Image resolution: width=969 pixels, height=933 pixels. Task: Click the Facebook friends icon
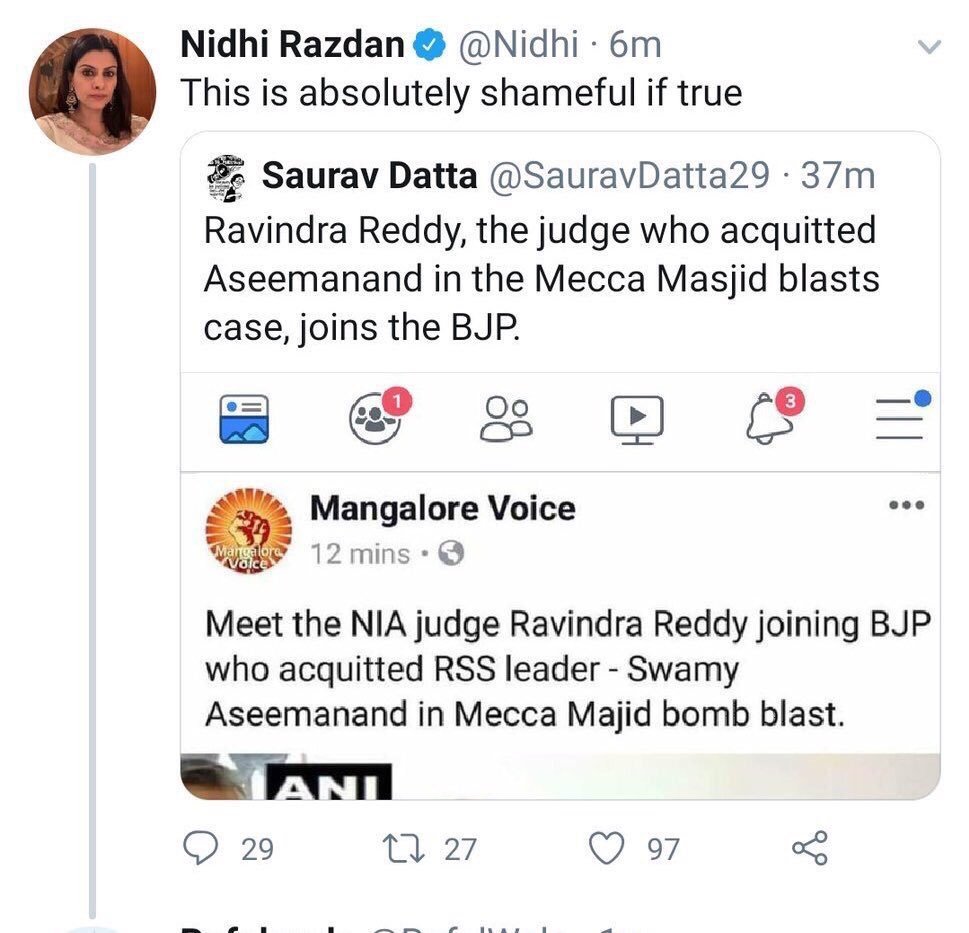[x=507, y=416]
